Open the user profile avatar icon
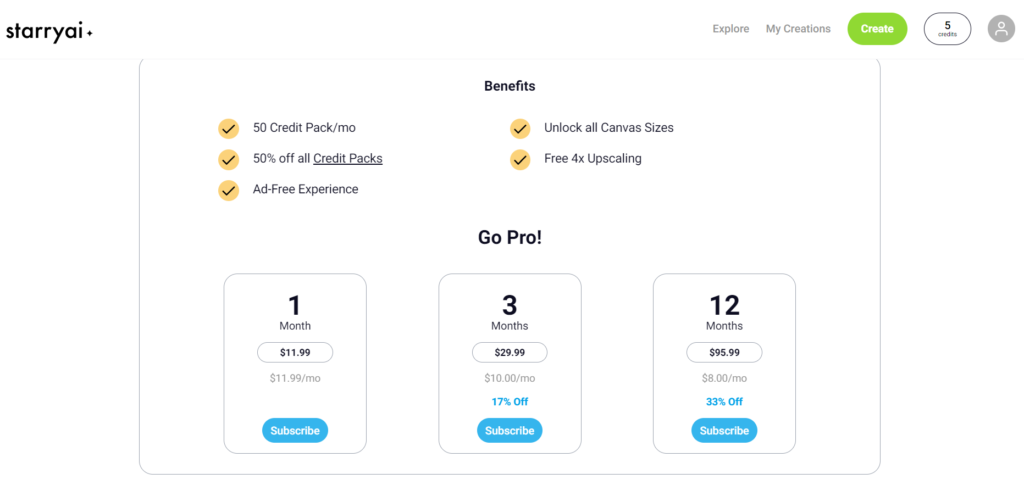This screenshot has width=1024, height=485. tap(1001, 29)
